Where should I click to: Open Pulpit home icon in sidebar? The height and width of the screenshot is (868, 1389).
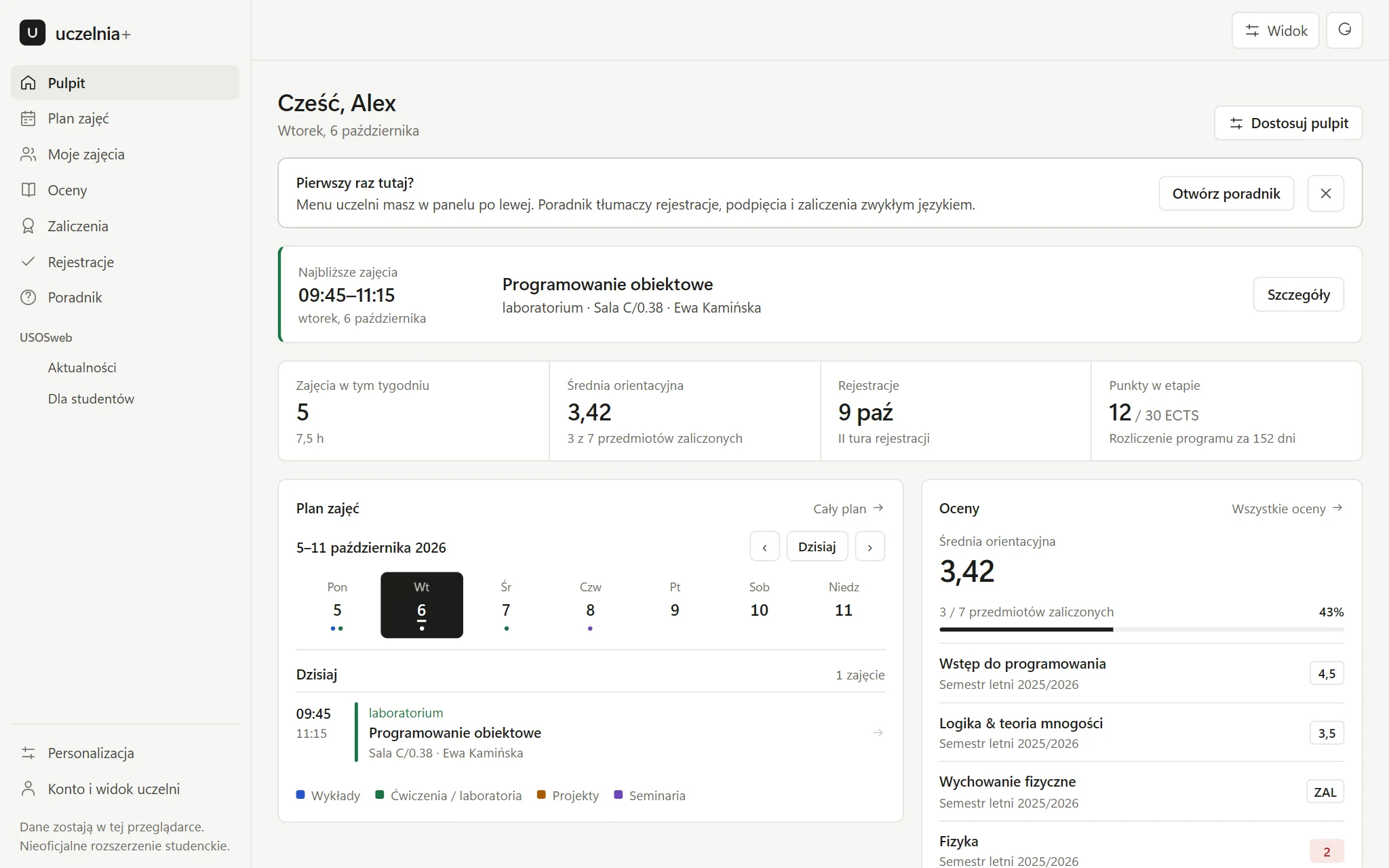[28, 83]
